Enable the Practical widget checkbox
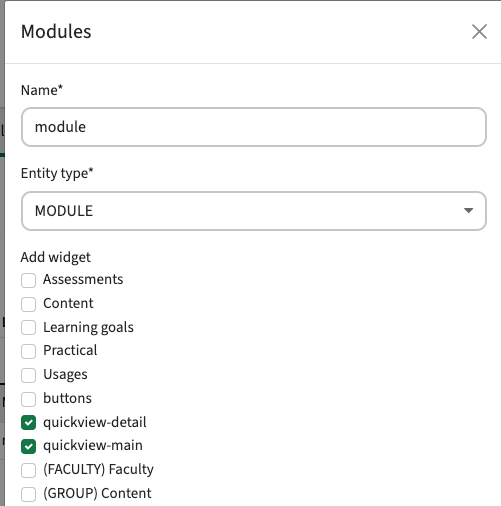This screenshot has height=506, width=501. click(28, 351)
